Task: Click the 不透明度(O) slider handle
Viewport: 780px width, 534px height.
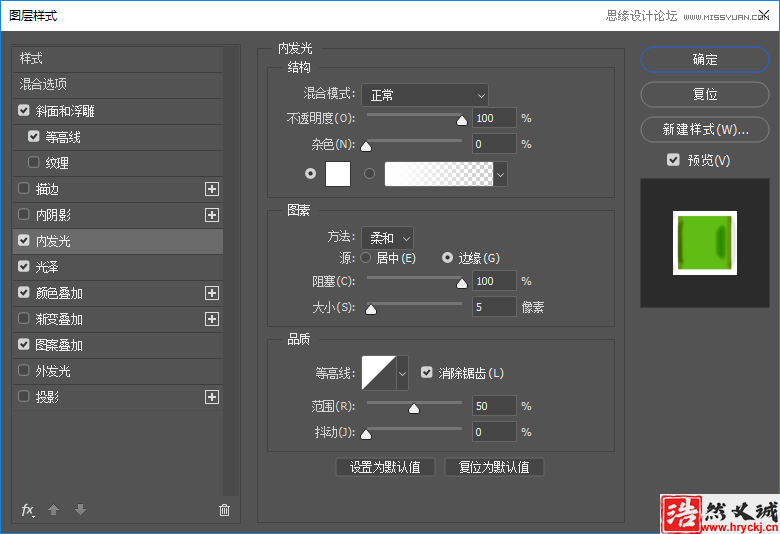Action: pyautogui.click(x=462, y=120)
